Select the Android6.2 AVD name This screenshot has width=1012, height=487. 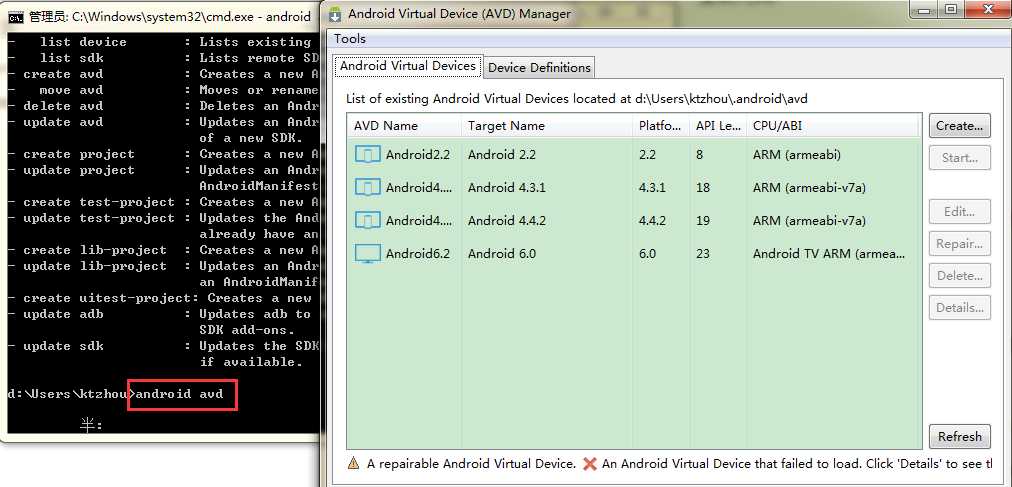(x=418, y=253)
